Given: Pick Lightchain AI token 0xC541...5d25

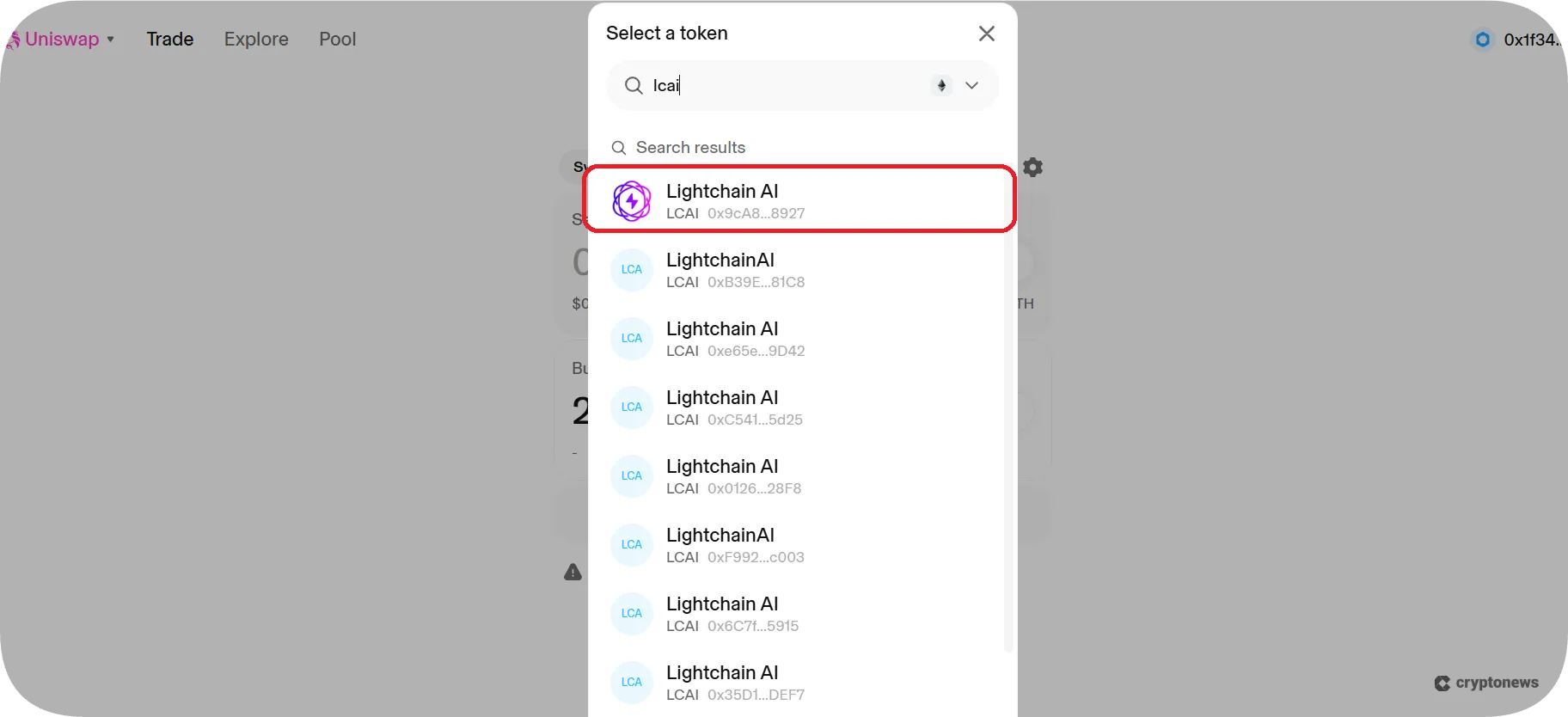Looking at the screenshot, I should [799, 408].
